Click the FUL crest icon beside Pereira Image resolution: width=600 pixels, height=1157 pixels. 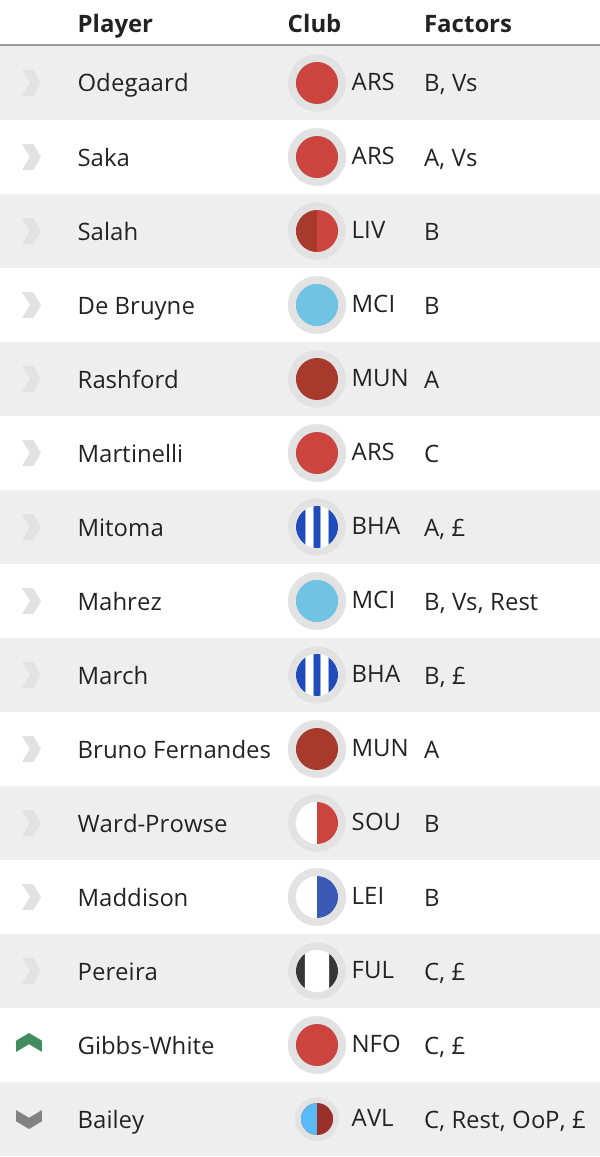316,970
